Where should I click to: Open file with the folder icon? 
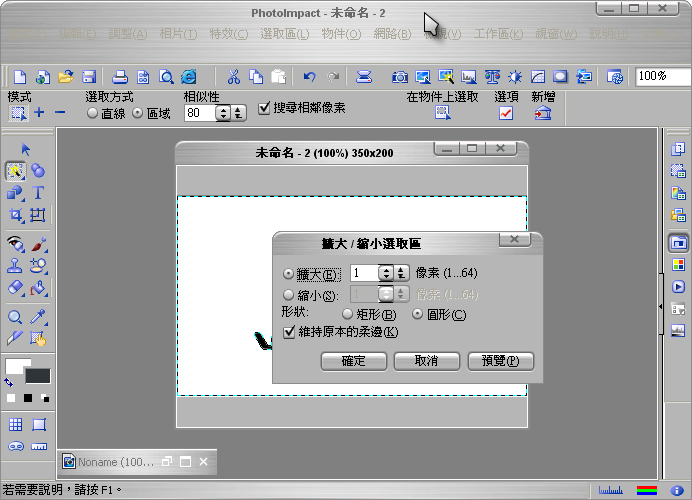[x=66, y=77]
